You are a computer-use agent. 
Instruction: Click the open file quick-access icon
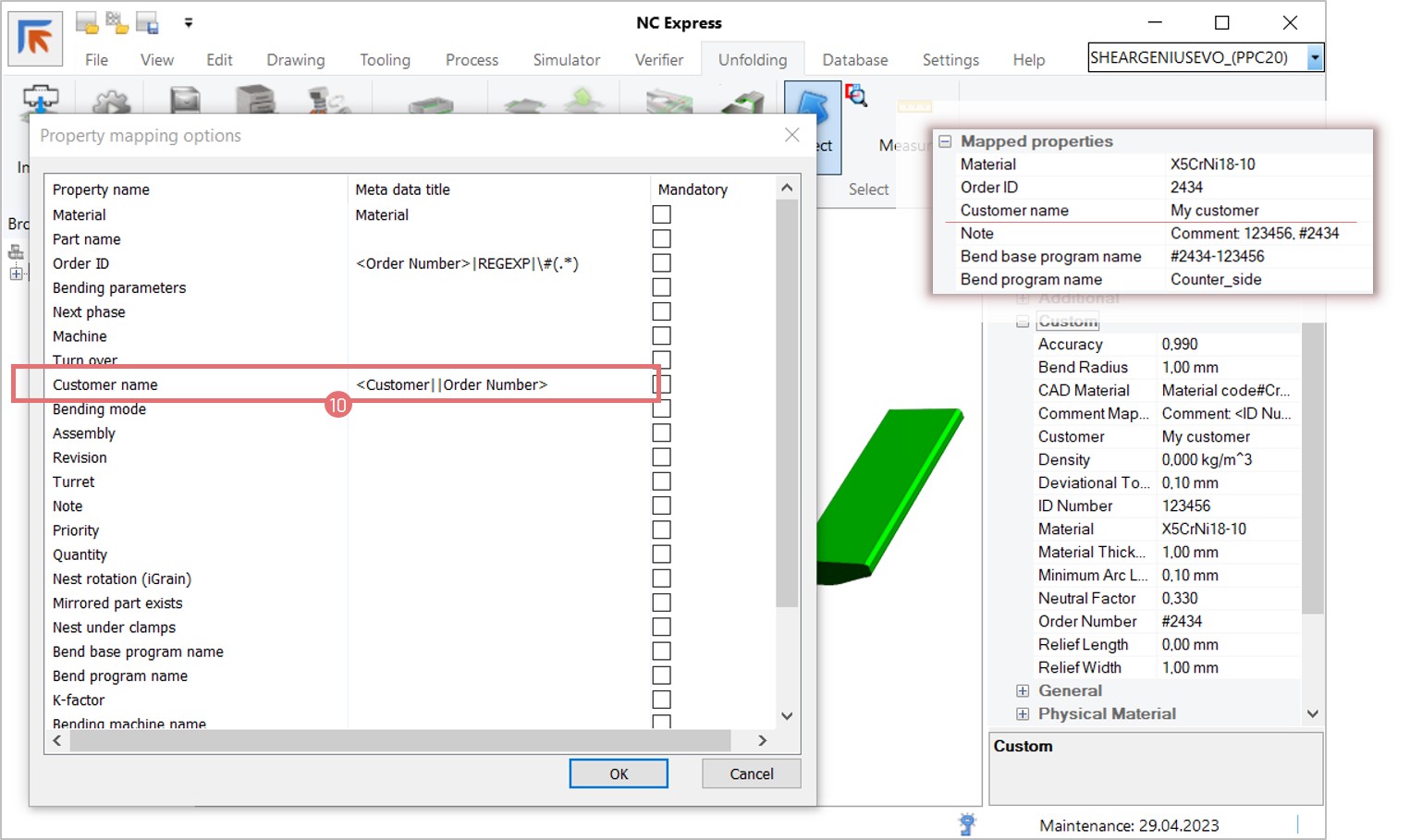86,22
